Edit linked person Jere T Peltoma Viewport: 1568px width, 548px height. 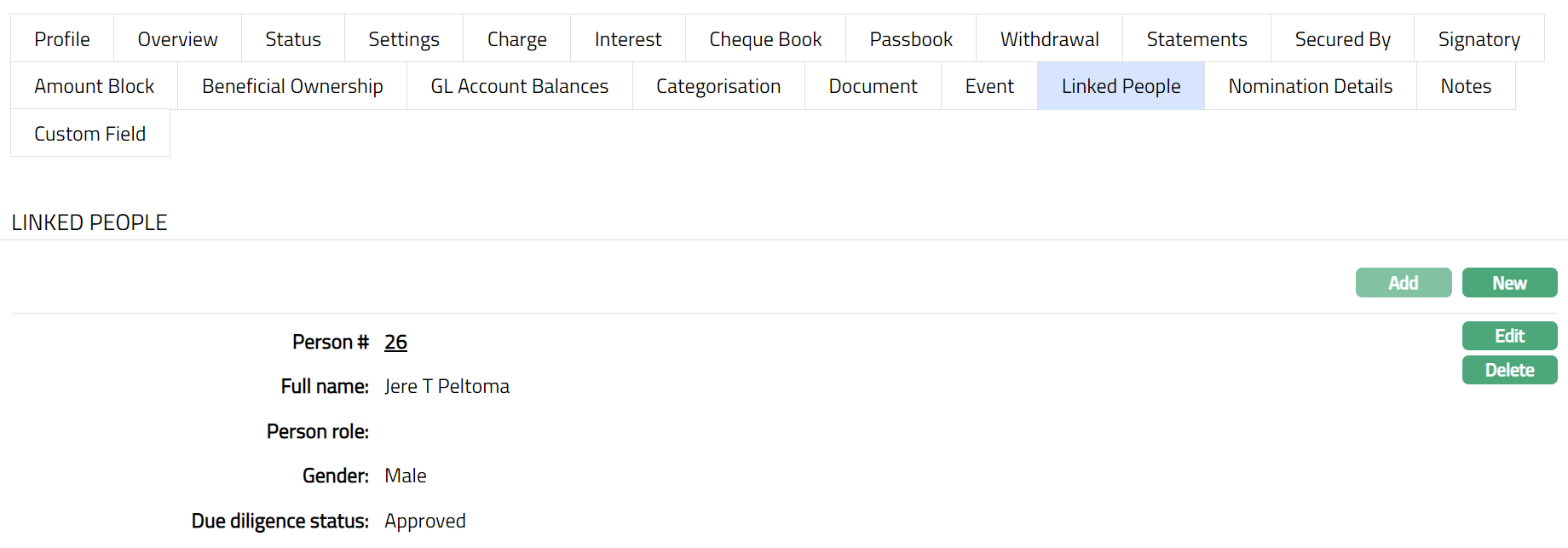tap(1509, 336)
